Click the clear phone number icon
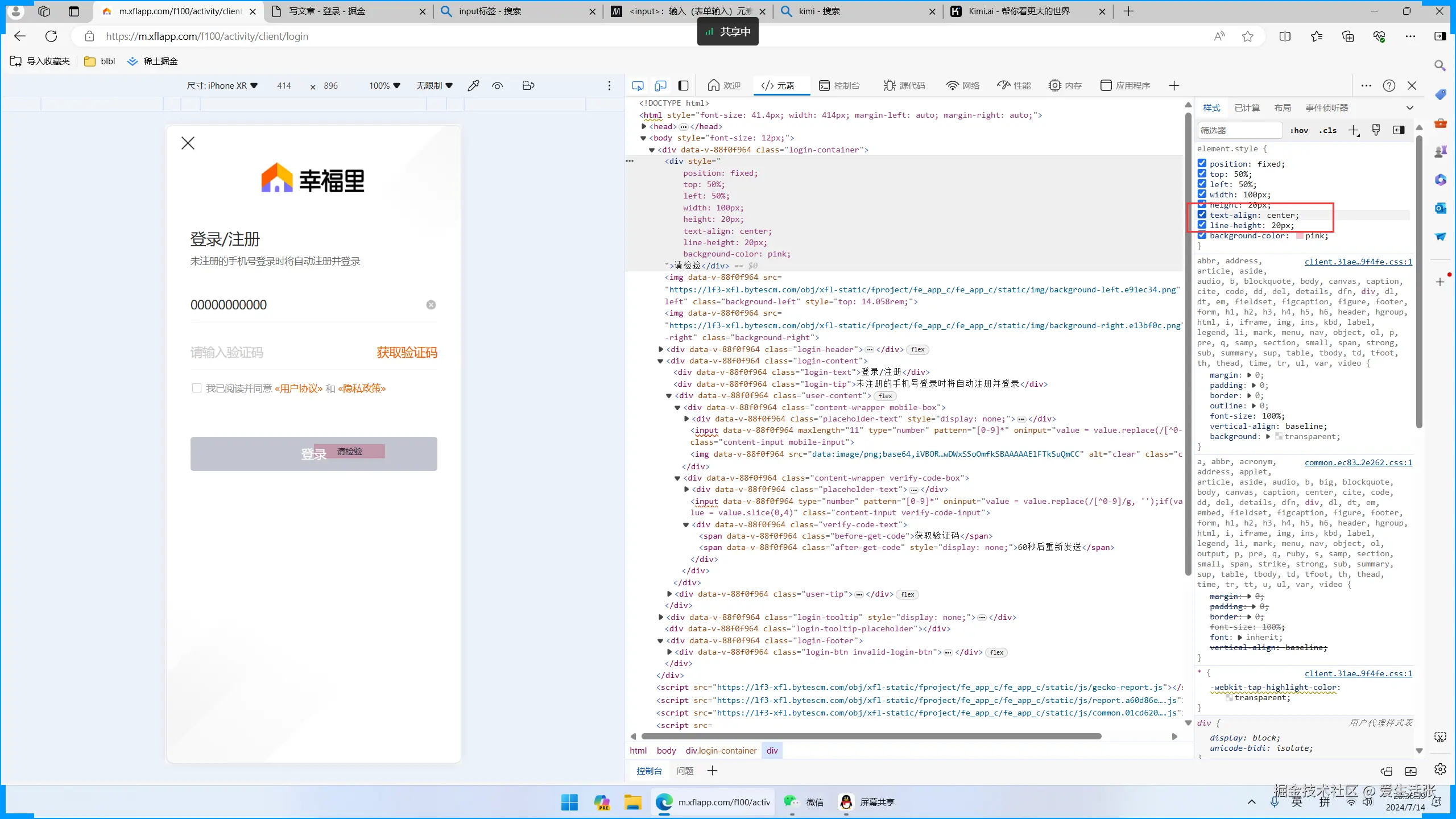 pyautogui.click(x=431, y=305)
